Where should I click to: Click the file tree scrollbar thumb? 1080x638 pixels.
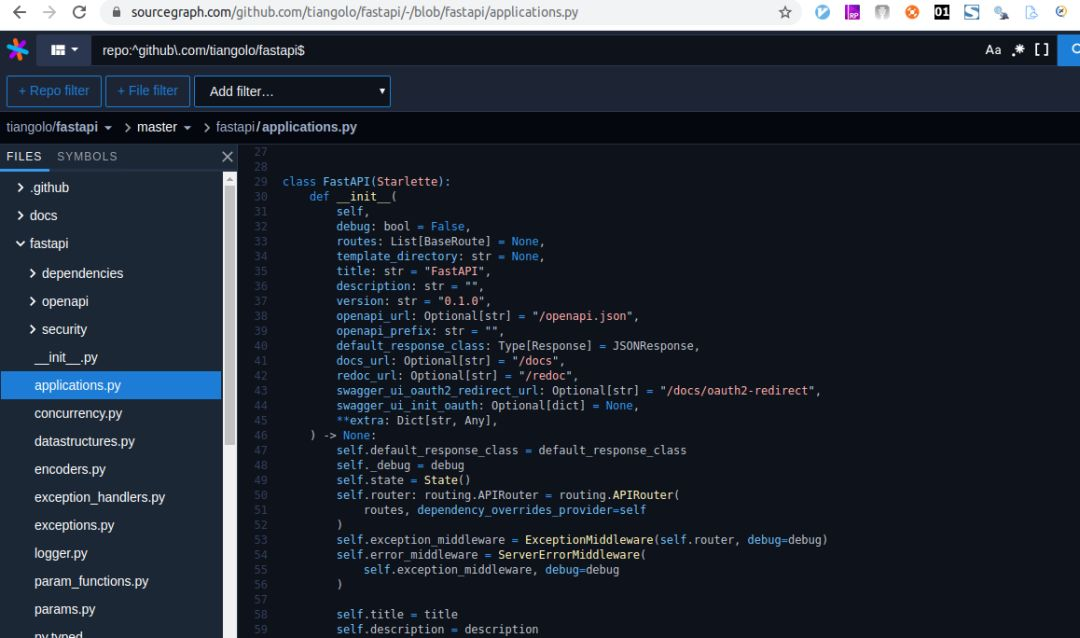pyautogui.click(x=229, y=315)
